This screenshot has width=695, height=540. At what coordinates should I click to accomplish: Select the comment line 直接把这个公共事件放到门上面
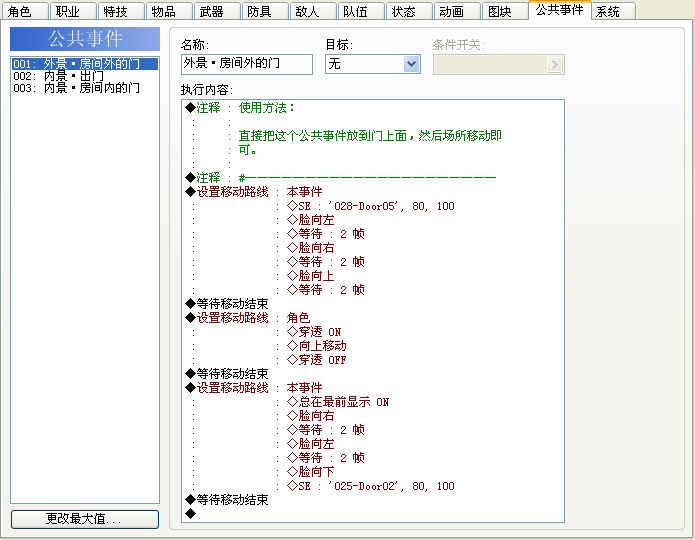372,136
